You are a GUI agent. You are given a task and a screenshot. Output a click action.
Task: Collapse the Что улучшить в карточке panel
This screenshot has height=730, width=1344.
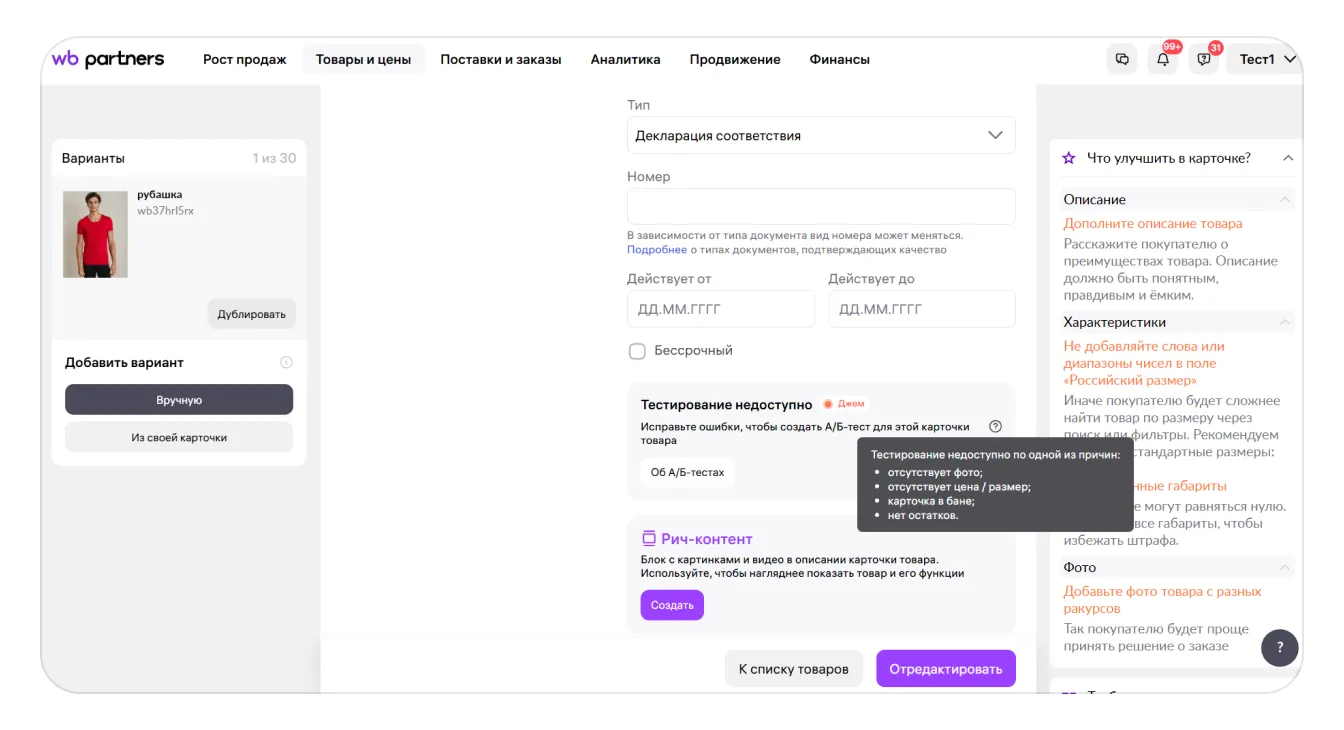[1288, 158]
